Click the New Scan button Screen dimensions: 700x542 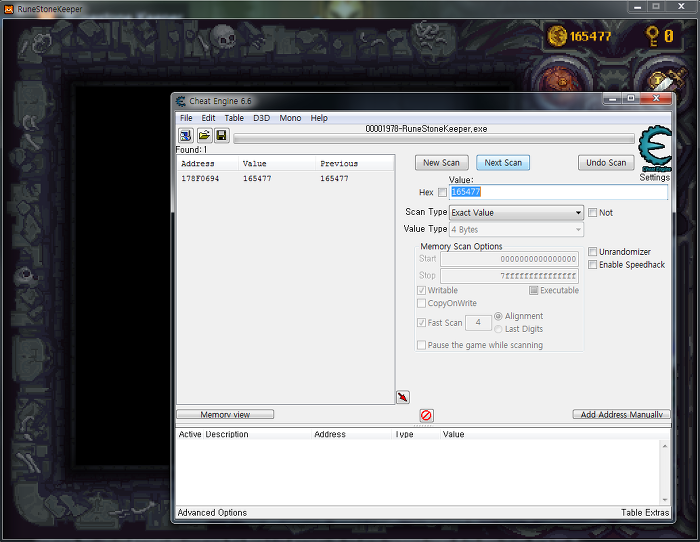tap(442, 163)
